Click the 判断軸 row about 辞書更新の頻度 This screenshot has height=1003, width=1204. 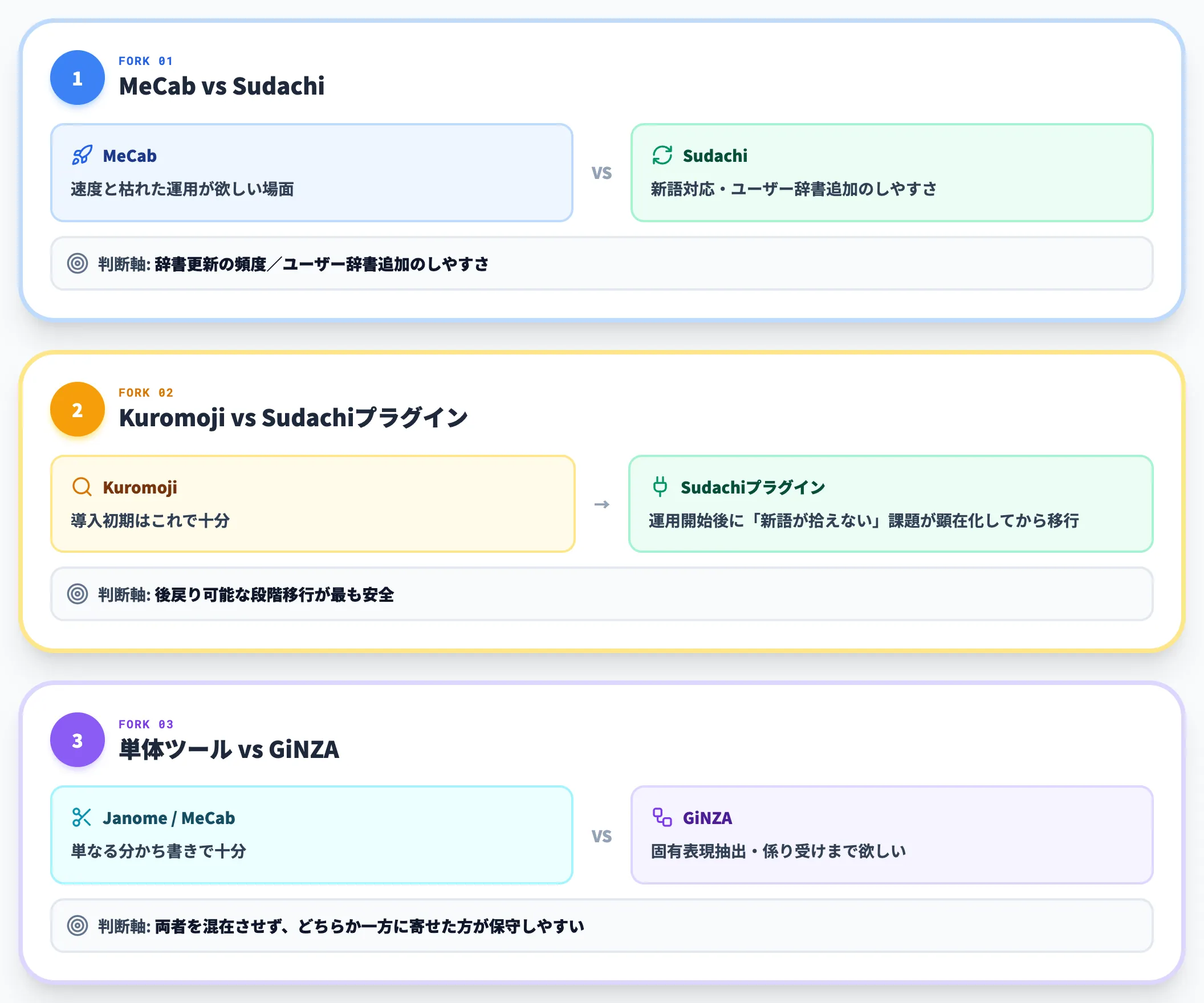pyautogui.click(x=602, y=264)
